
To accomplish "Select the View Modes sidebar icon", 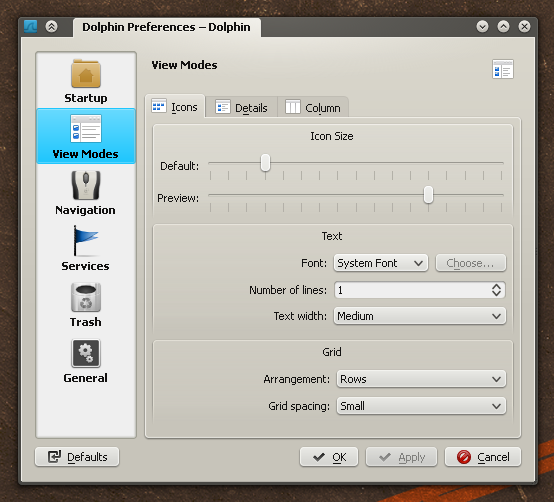I will pyautogui.click(x=86, y=129).
